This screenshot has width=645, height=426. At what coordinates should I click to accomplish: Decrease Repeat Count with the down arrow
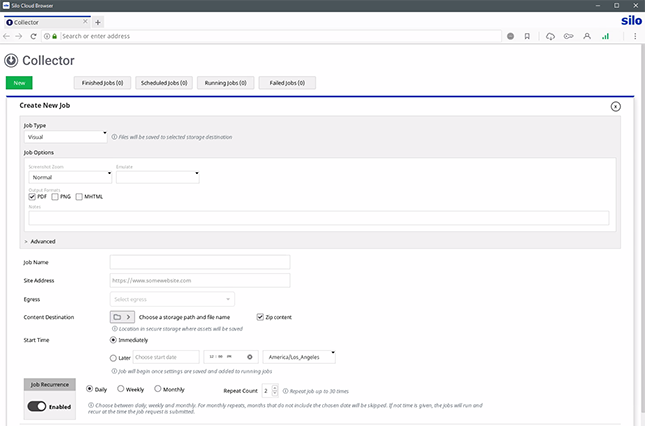click(275, 394)
